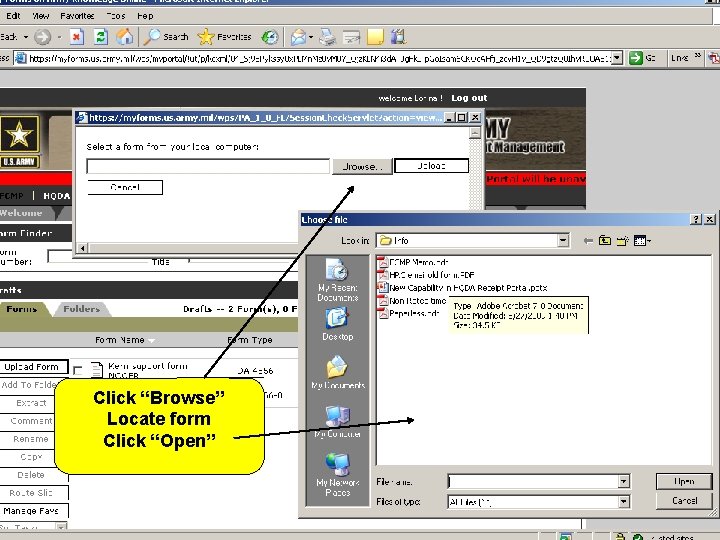Click the File name input field
Screen dimensions: 720x540
pos(533,481)
